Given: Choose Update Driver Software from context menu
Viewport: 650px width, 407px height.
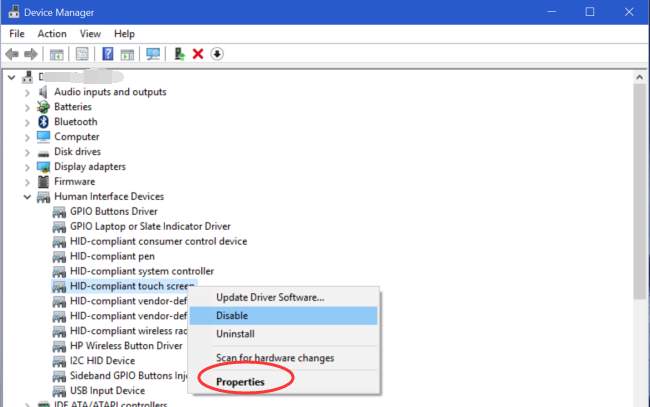Looking at the screenshot, I should [284, 298].
